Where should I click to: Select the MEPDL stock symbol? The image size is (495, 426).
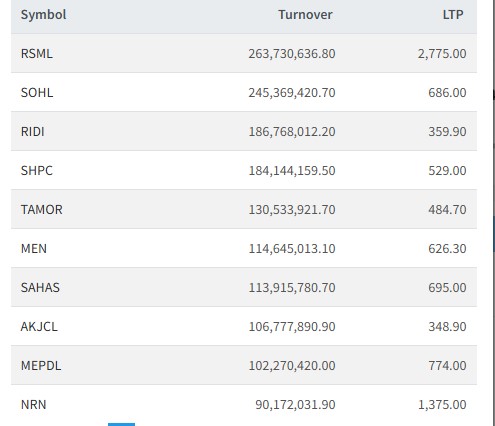41,366
